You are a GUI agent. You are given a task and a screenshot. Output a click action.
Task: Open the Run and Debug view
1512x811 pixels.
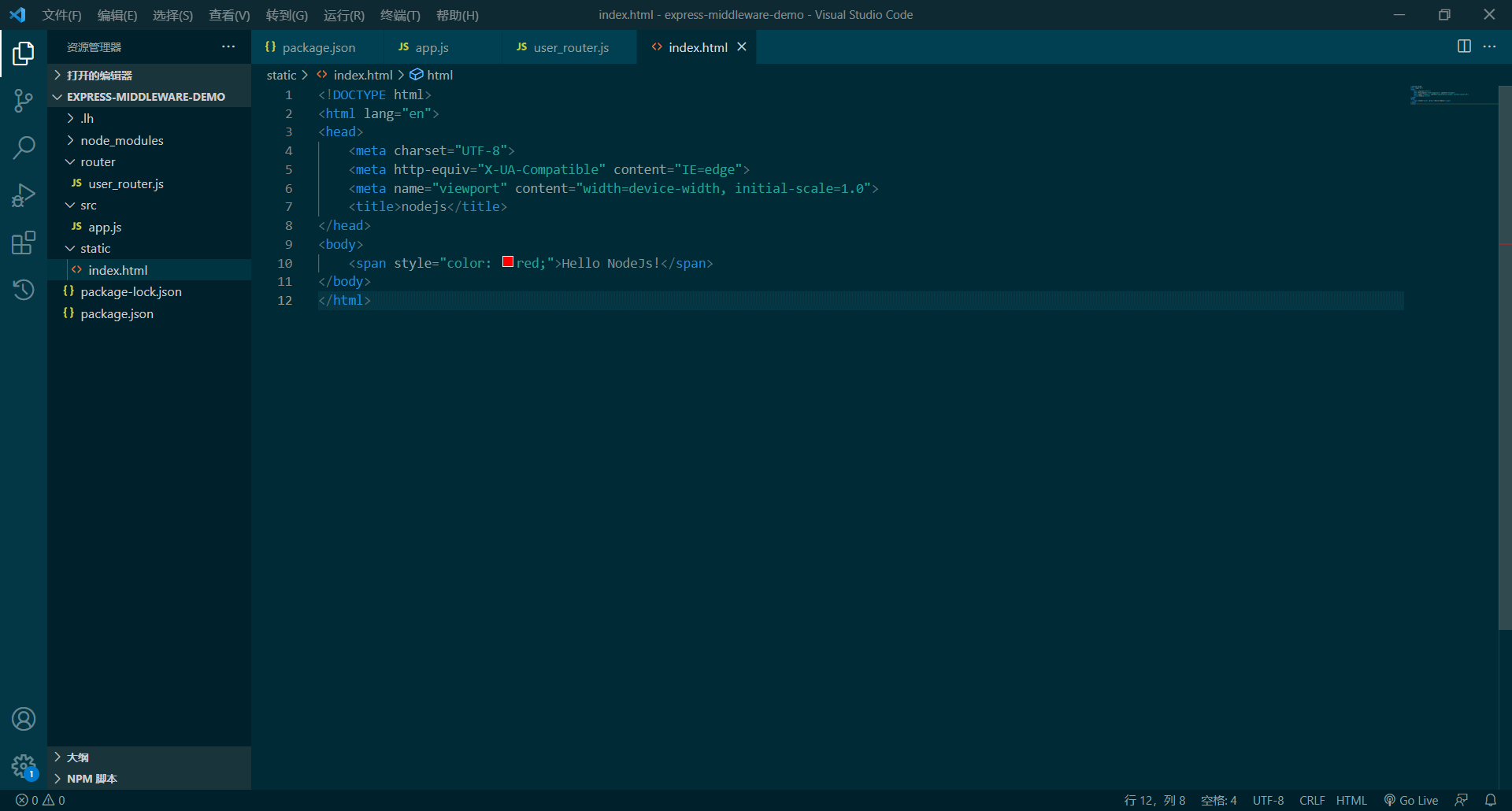[x=24, y=194]
